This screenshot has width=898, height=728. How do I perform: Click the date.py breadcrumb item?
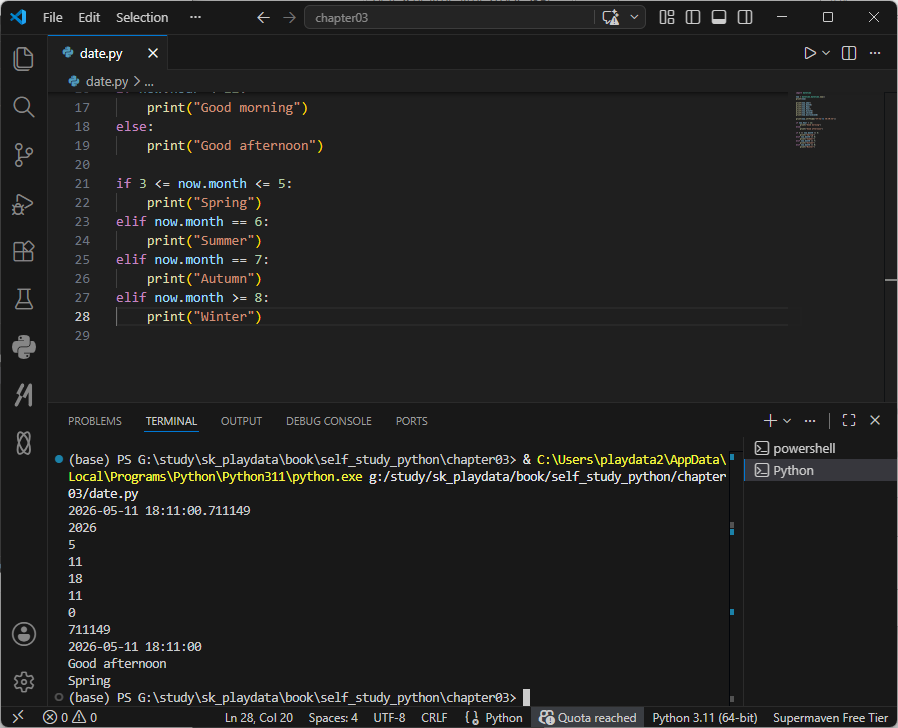pos(107,81)
